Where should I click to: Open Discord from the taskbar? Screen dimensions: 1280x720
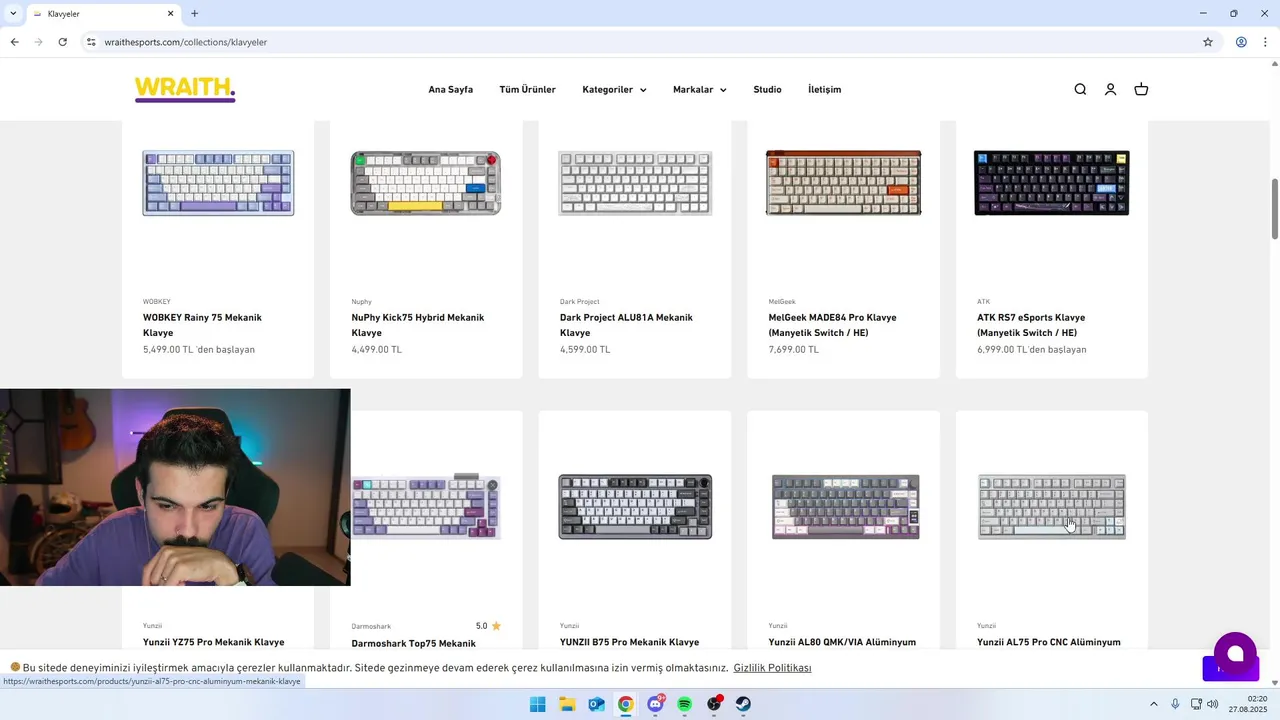pyautogui.click(x=655, y=704)
